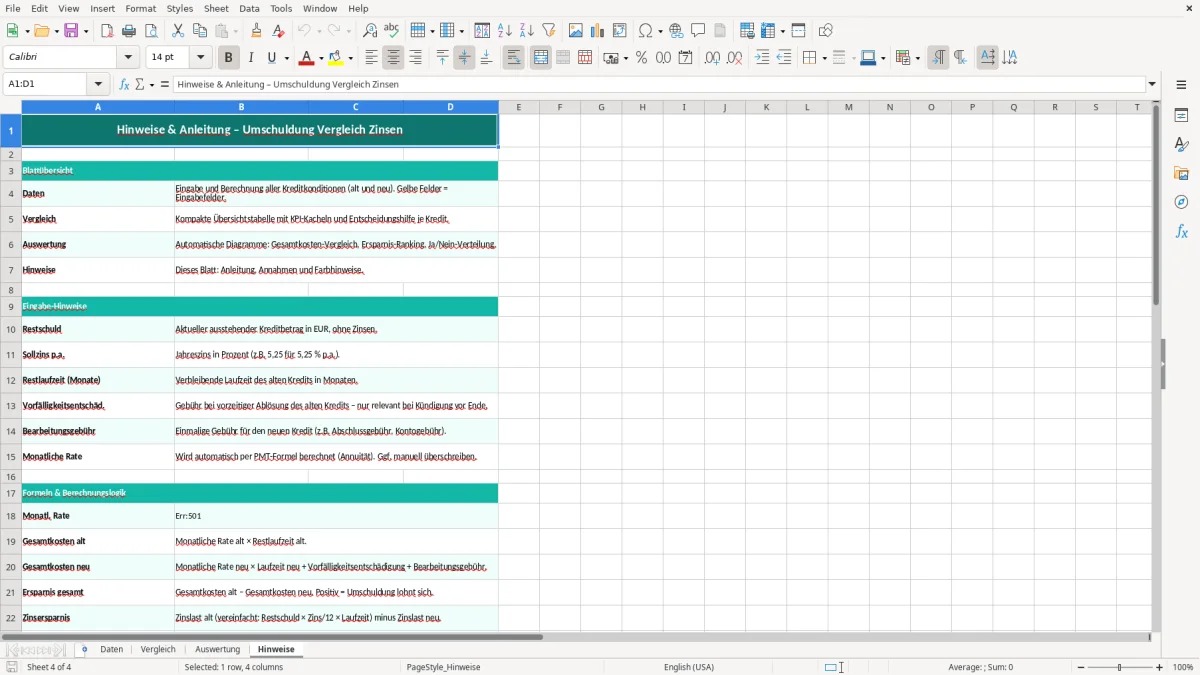Image resolution: width=1200 pixels, height=675 pixels.
Task: Click zoom level 100% in status bar
Action: (1183, 667)
